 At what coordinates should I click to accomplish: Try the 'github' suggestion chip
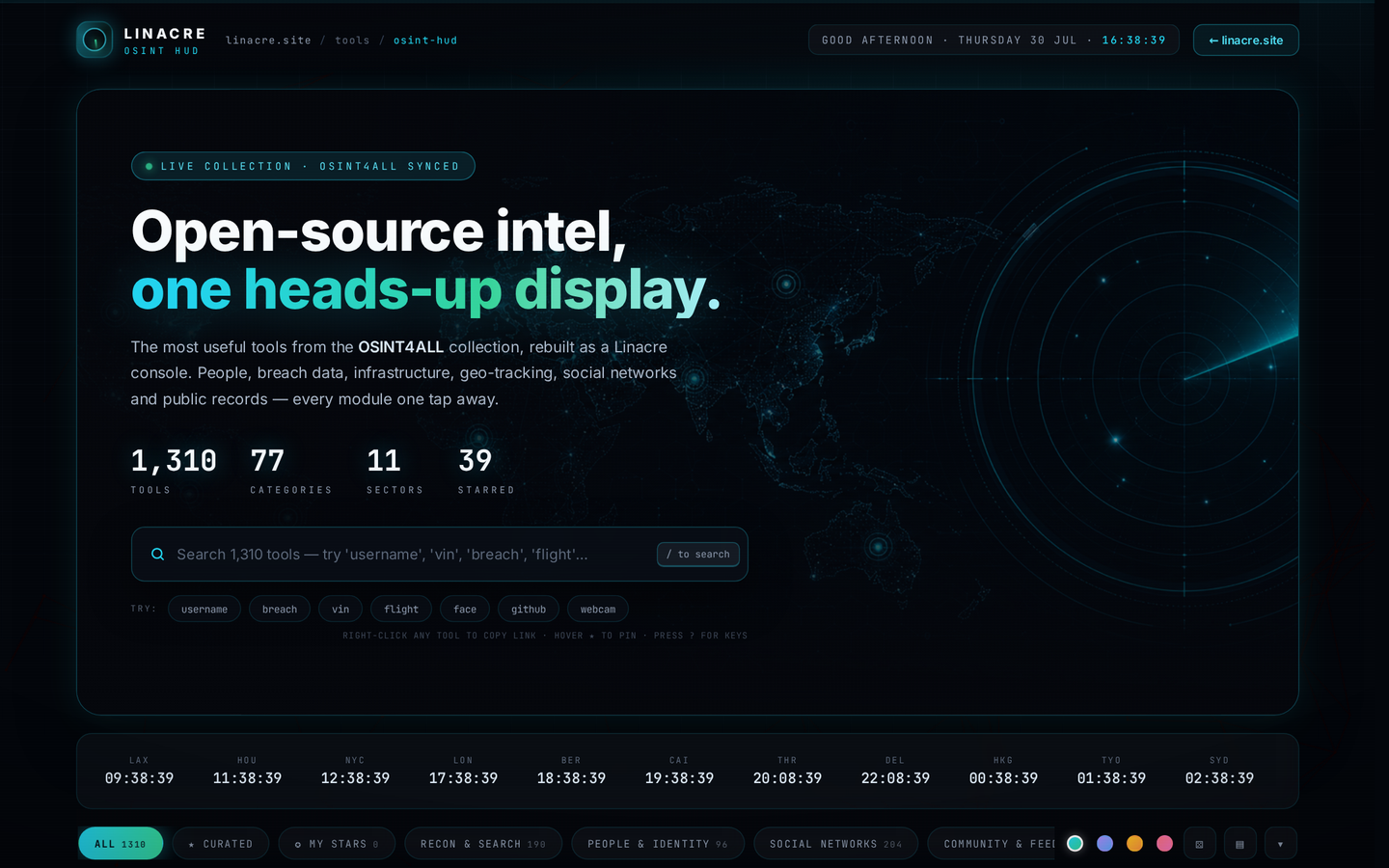529,610
